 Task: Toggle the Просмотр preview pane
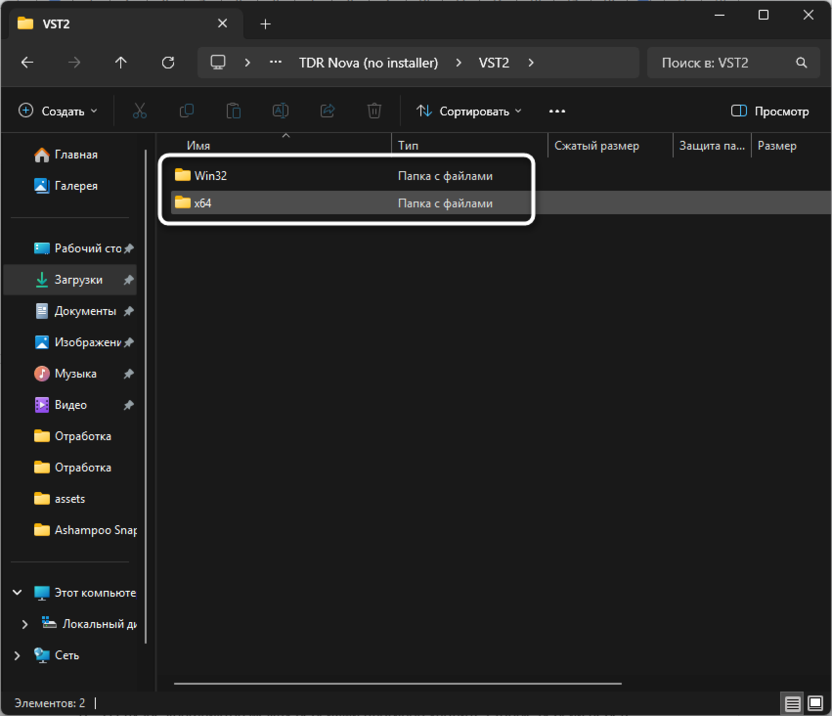pos(770,111)
